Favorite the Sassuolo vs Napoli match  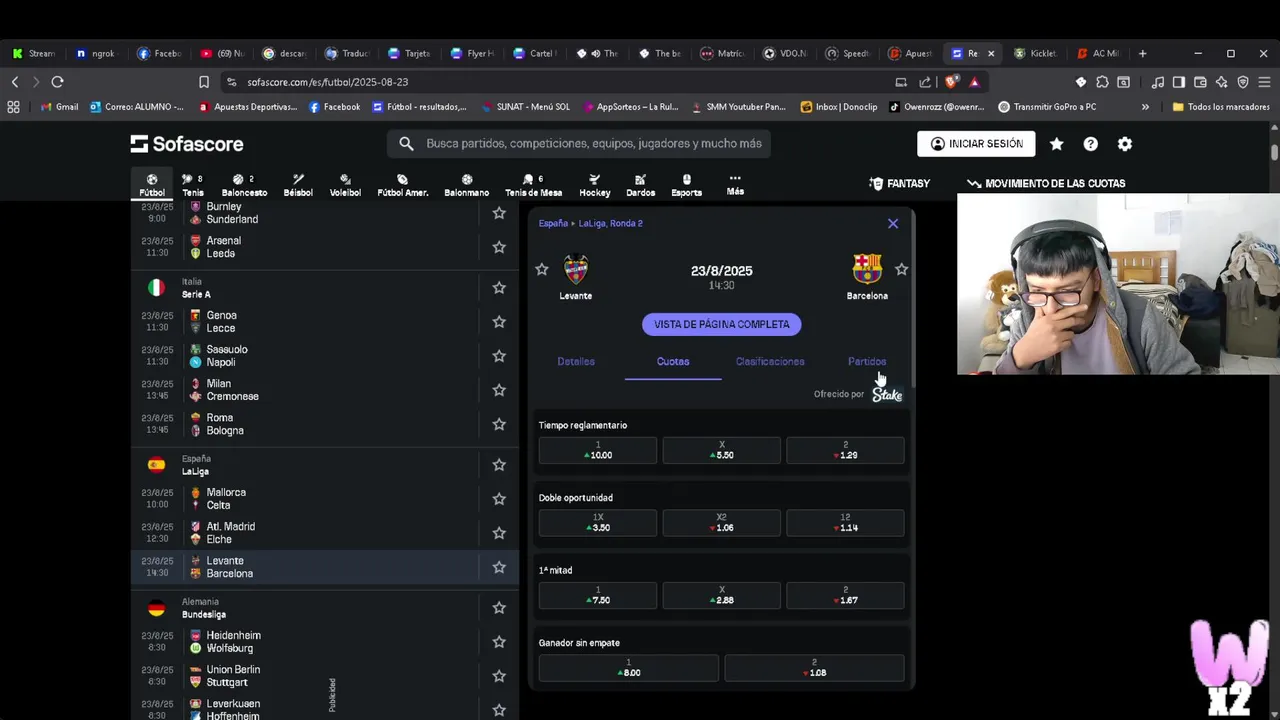click(499, 356)
